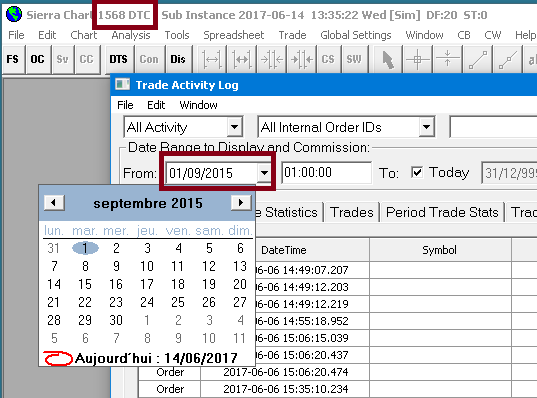Click the OC toolbar button
Viewport: 537px width, 398px height.
tap(37, 59)
